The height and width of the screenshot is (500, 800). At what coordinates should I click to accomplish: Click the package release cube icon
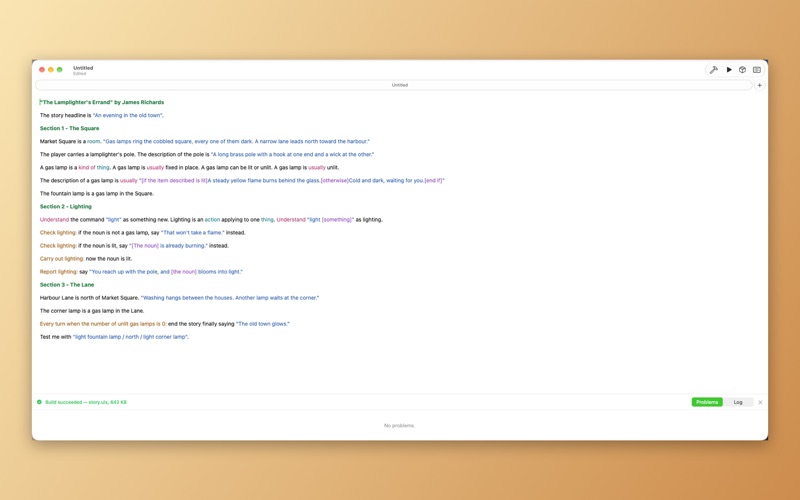(742, 70)
